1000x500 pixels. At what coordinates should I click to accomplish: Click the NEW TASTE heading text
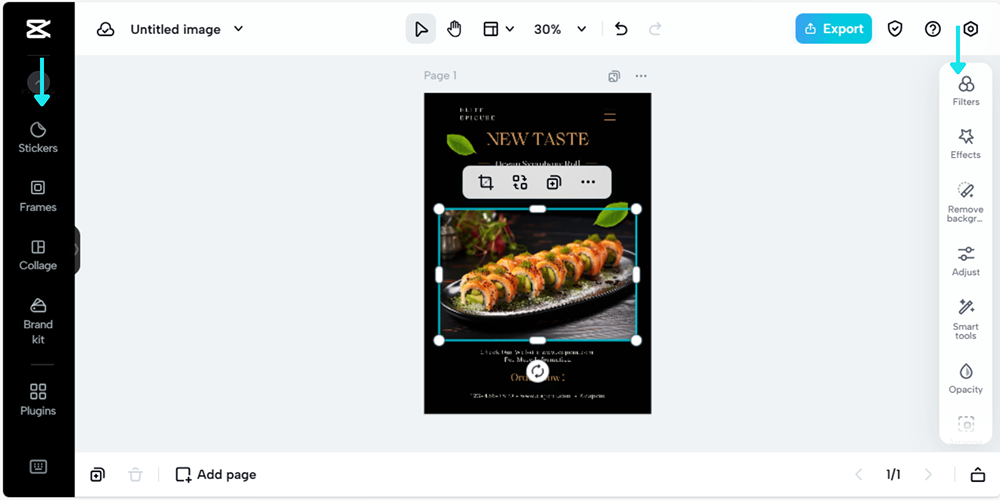[538, 139]
